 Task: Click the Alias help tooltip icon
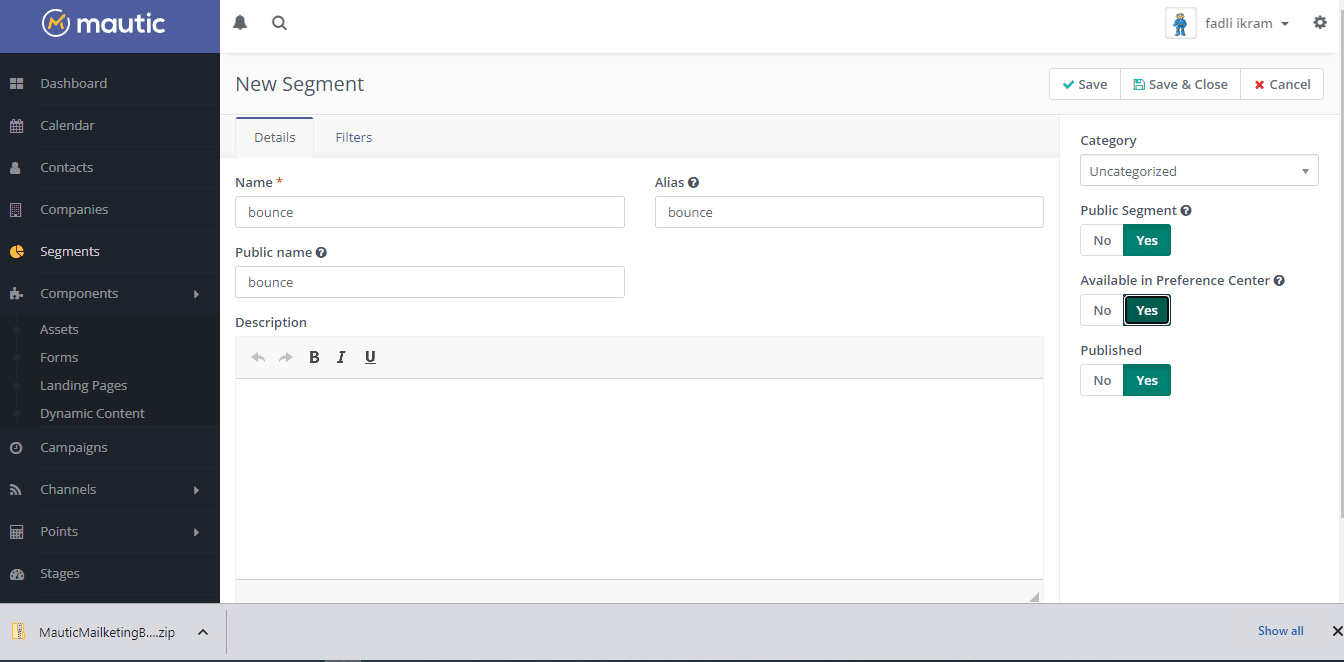click(693, 183)
